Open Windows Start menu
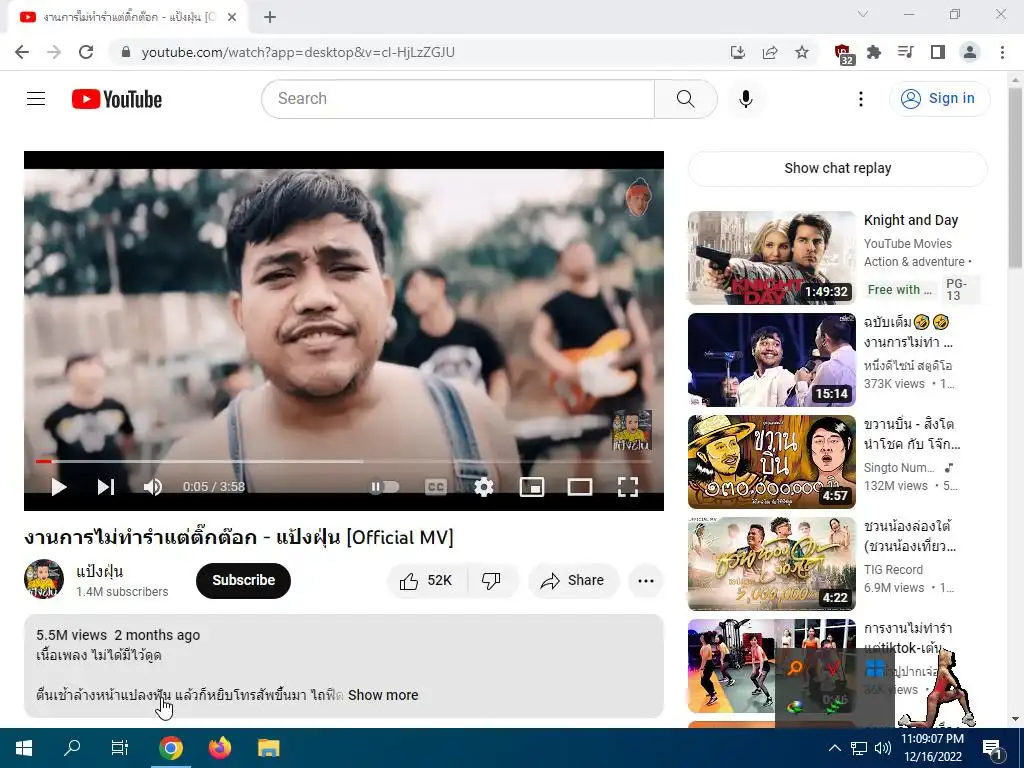Screen dimensions: 1024x768 tap(24, 748)
